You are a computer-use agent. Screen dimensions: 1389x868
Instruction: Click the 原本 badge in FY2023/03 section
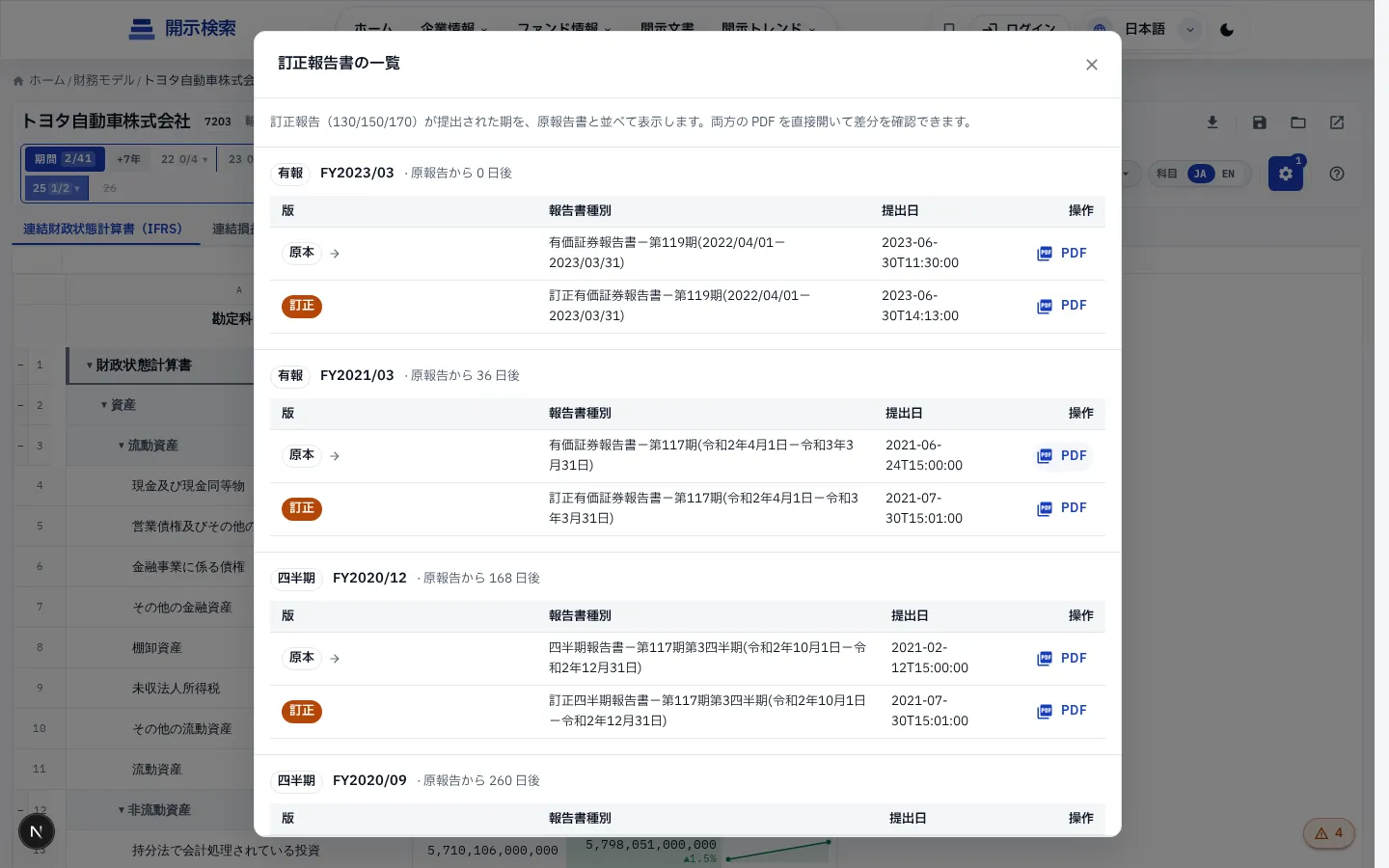pos(302,253)
